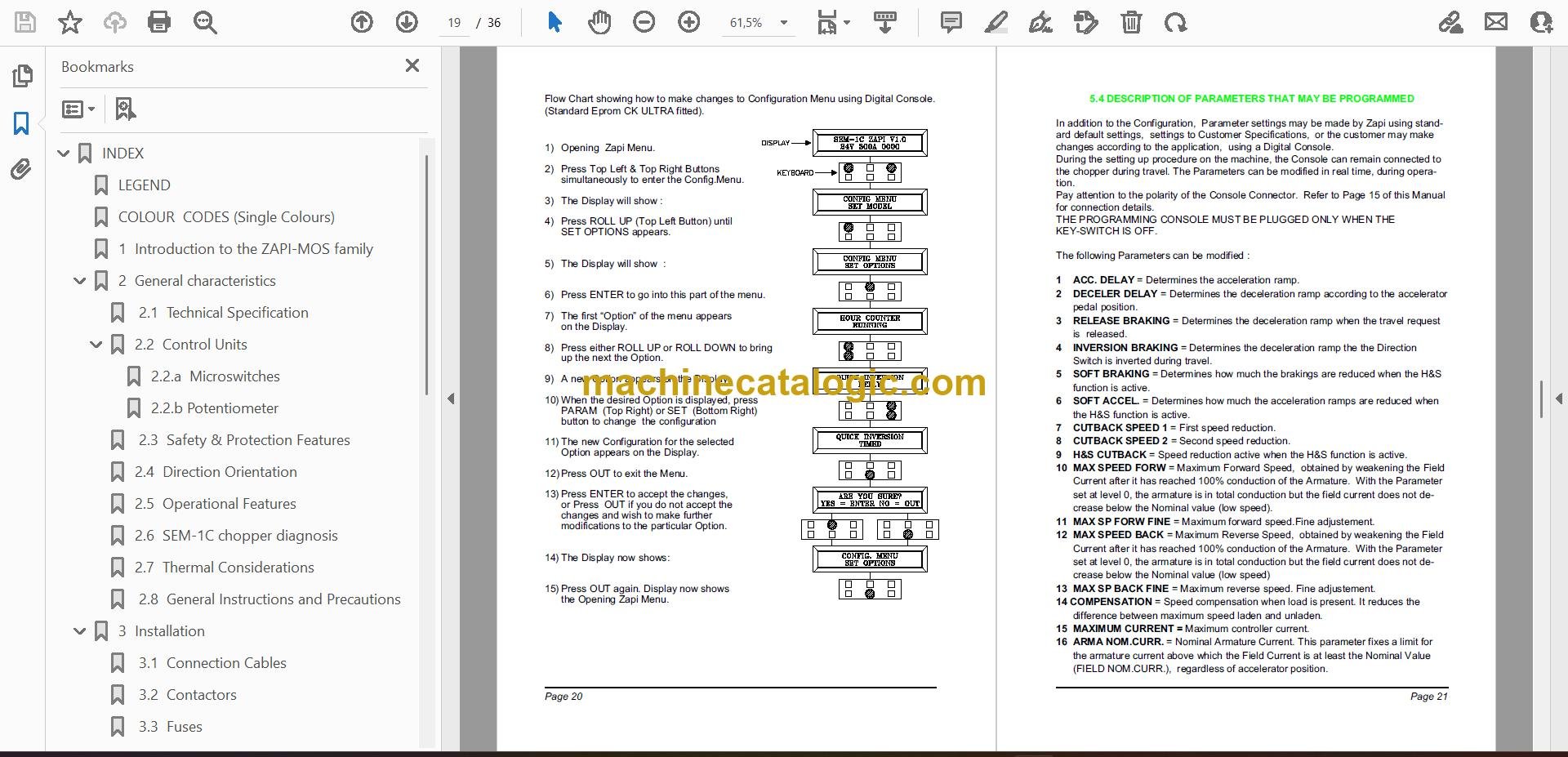This screenshot has width=1568, height=757.
Task: Save the document with the floppy disk icon
Action: [25, 22]
